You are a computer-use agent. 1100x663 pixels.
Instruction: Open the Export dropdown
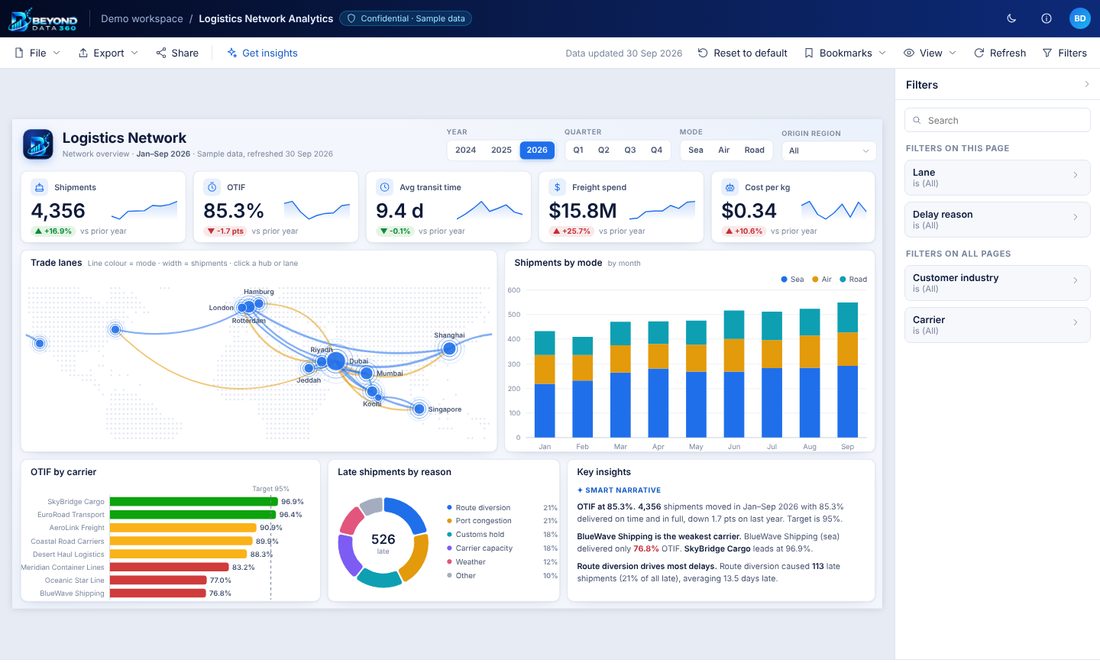click(108, 53)
